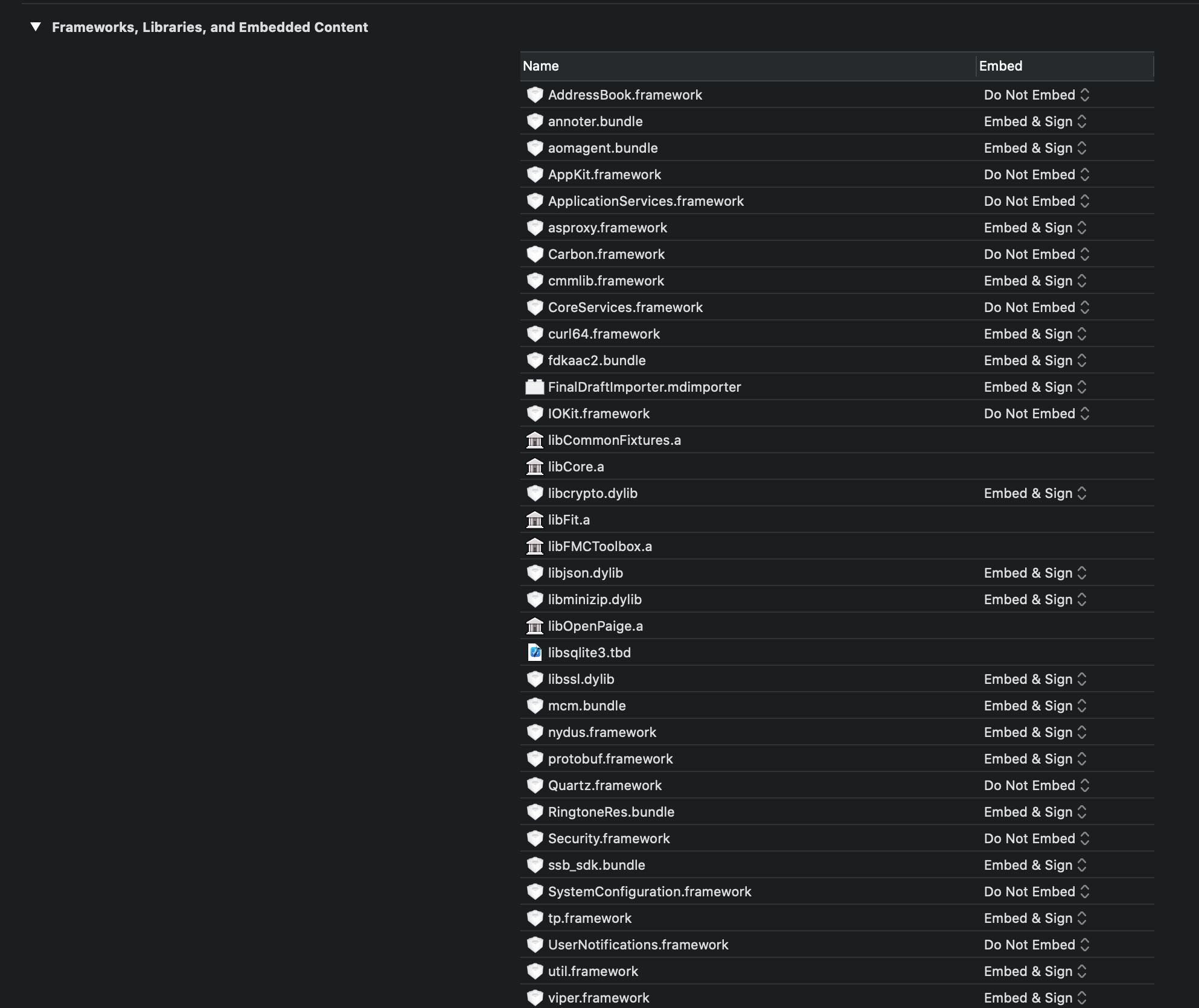
Task: Select the Security.framework row name
Action: click(609, 838)
